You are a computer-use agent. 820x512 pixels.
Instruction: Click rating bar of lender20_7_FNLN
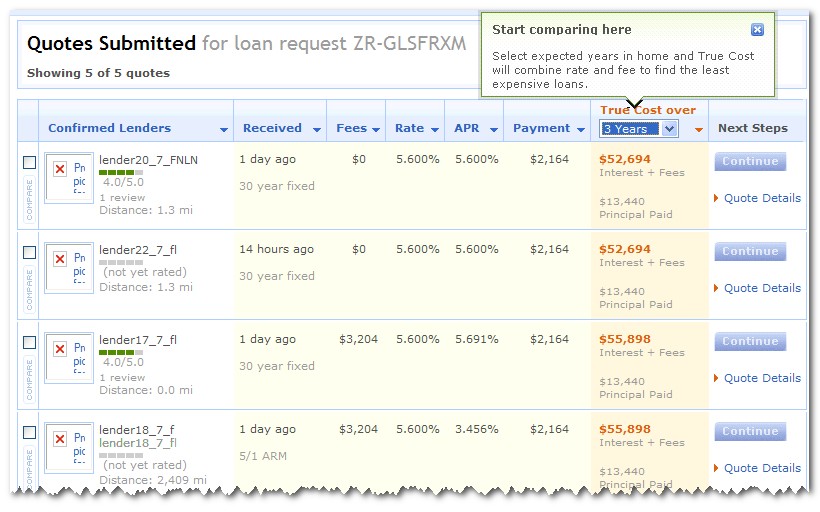coord(121,172)
